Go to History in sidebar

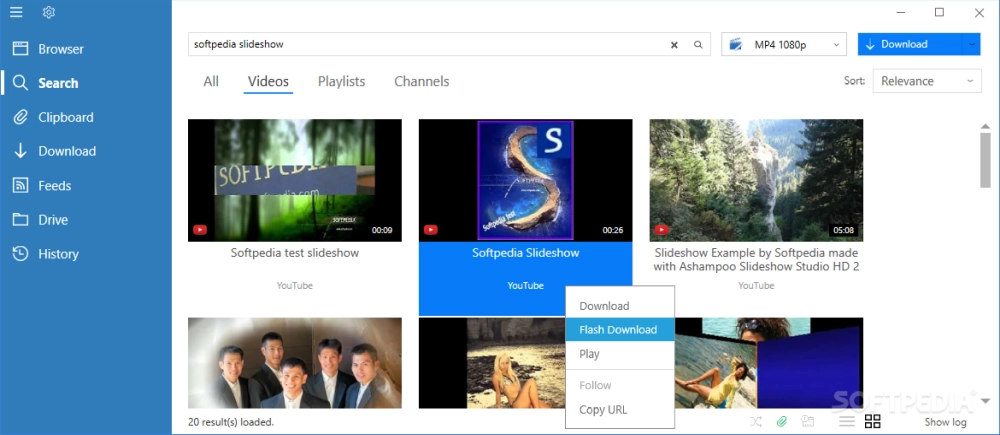click(x=58, y=254)
